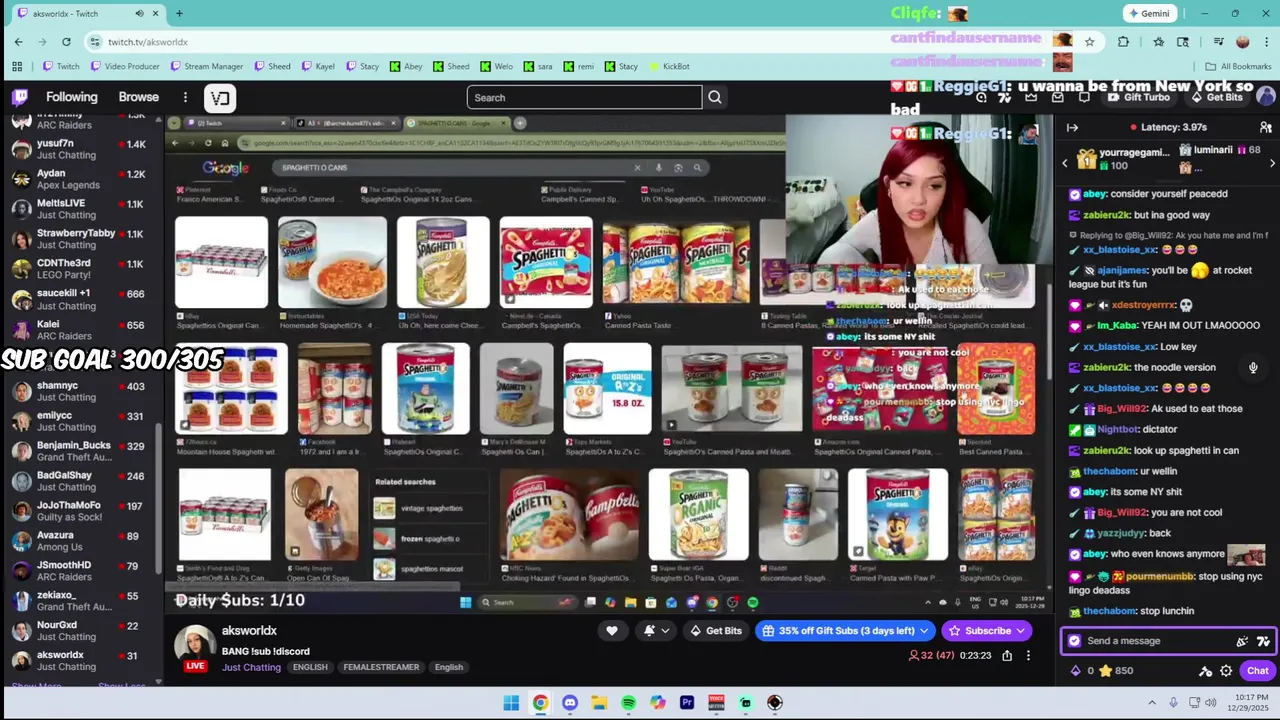Open new Chrome tab plus button
Image resolution: width=1280 pixels, height=720 pixels.
tap(179, 13)
